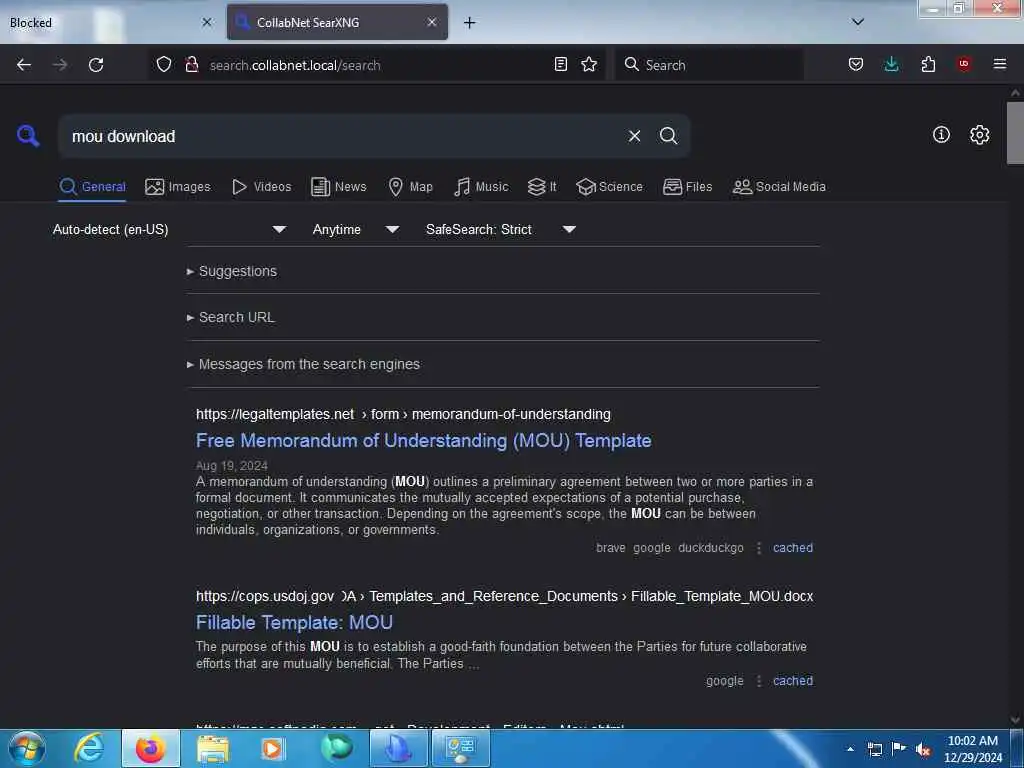
Task: Click the cops.usdoj.gov result URL
Action: [x=504, y=596]
